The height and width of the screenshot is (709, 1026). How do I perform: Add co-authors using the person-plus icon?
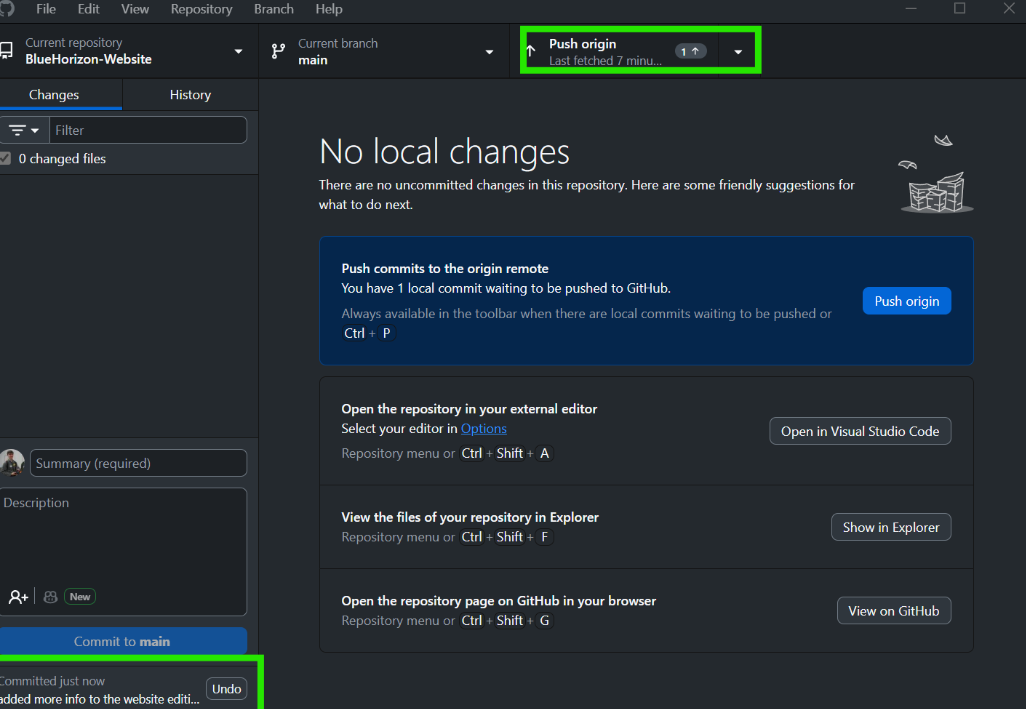pos(18,597)
